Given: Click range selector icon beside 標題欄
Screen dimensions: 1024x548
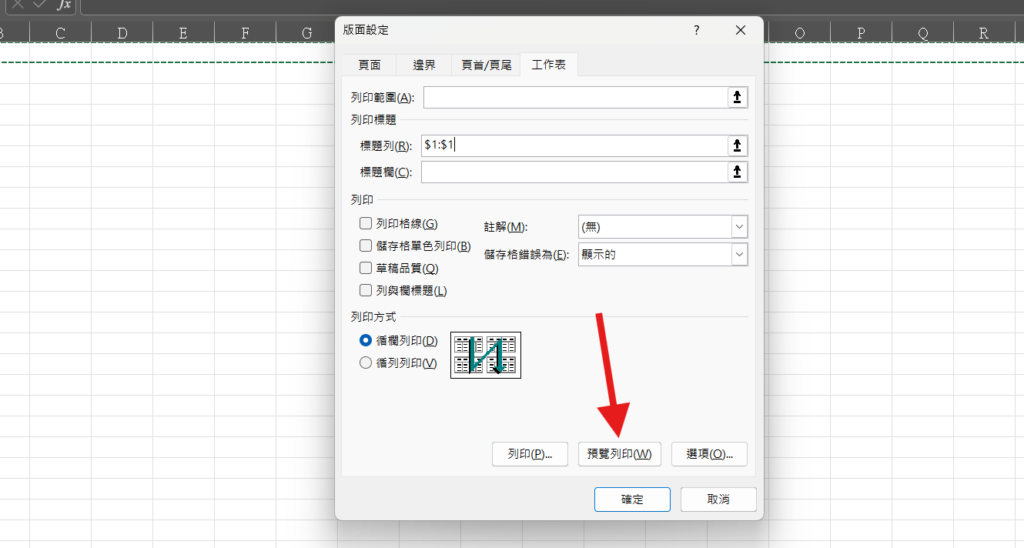Looking at the screenshot, I should click(x=737, y=172).
